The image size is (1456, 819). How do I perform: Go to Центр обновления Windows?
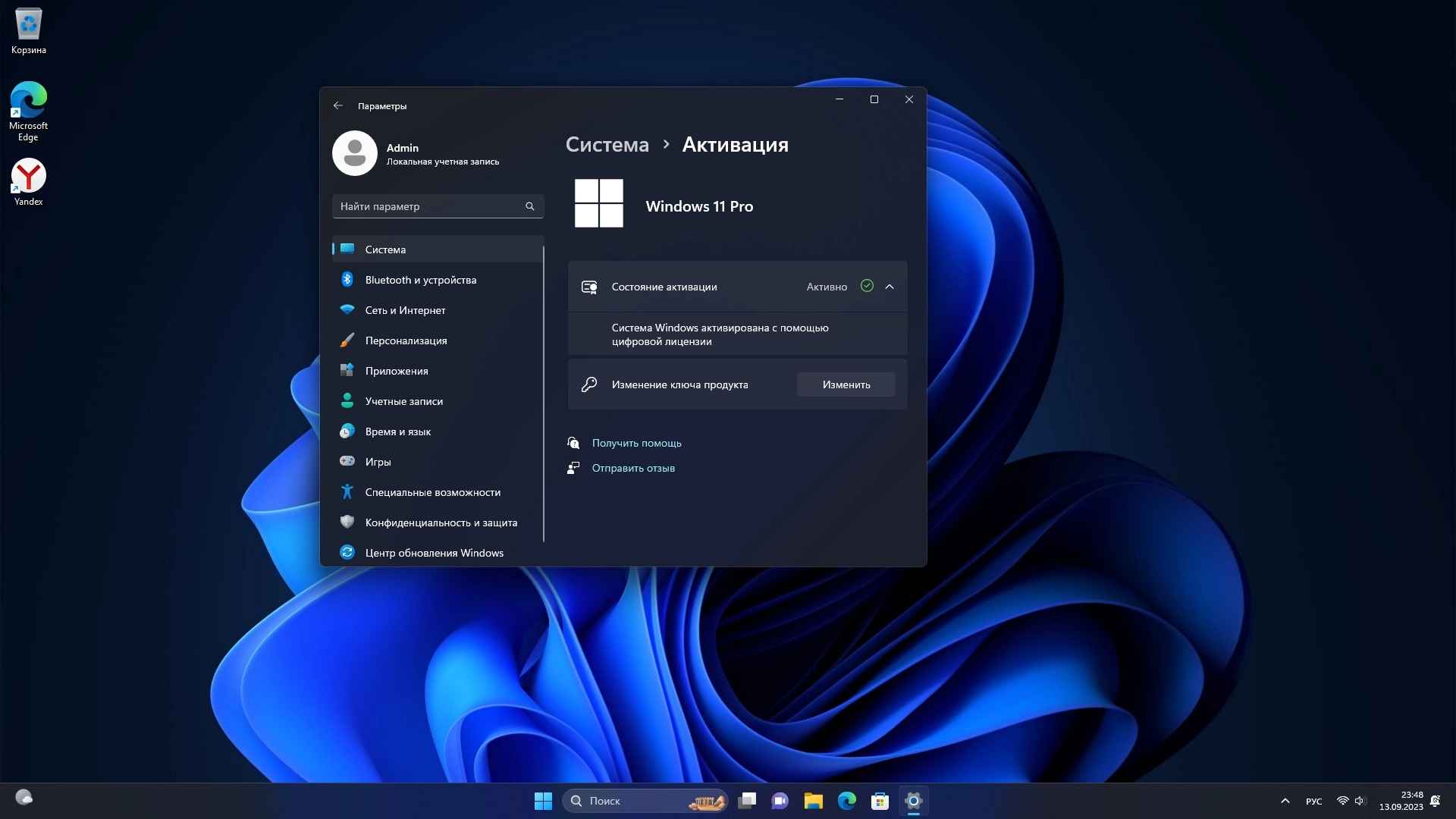point(434,553)
